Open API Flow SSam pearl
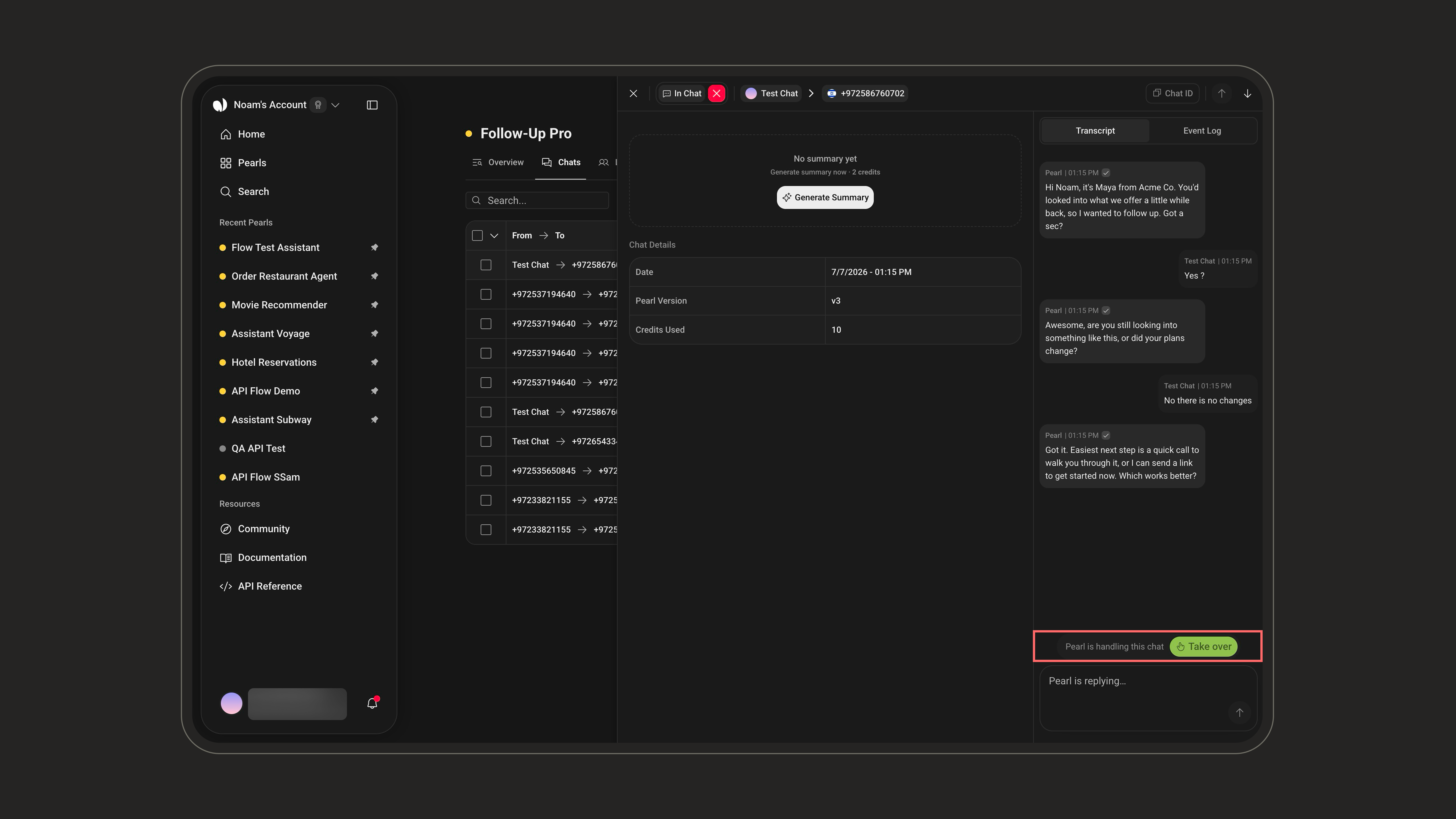This screenshot has height=819, width=1456. coord(266,477)
